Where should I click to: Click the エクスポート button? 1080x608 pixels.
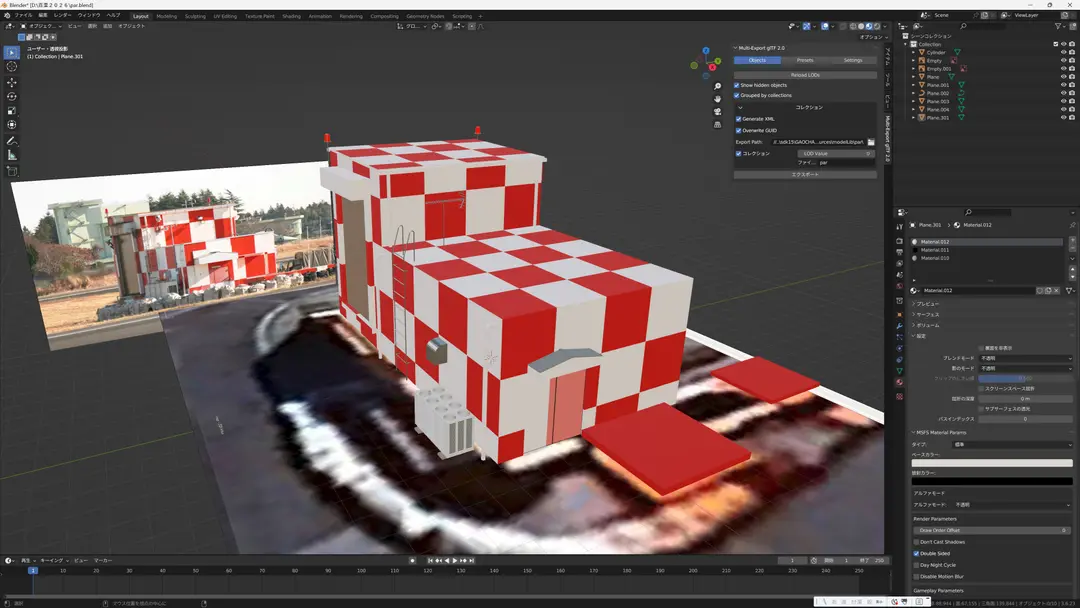(805, 174)
